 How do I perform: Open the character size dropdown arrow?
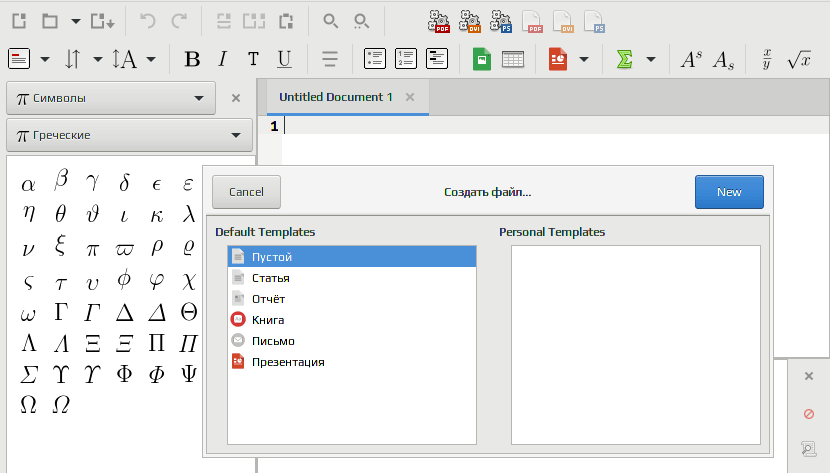(x=151, y=59)
